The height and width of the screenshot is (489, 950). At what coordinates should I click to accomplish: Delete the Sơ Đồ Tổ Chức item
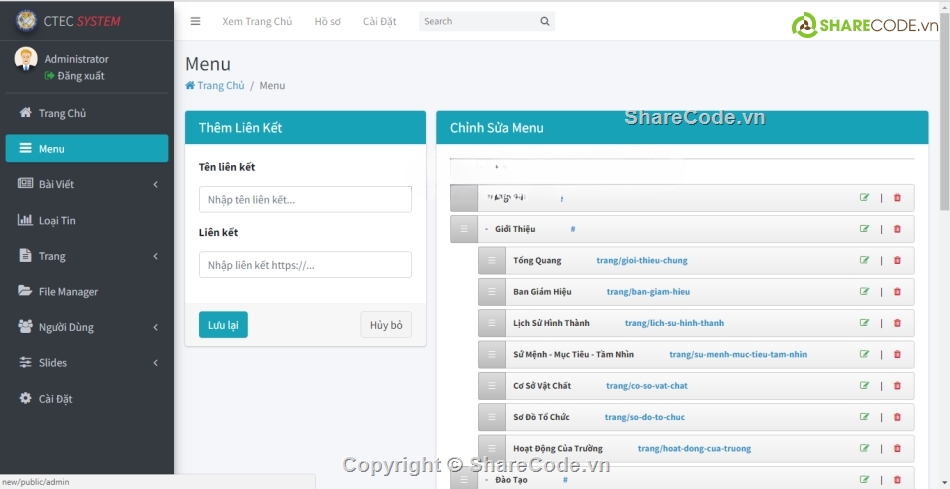[897, 417]
